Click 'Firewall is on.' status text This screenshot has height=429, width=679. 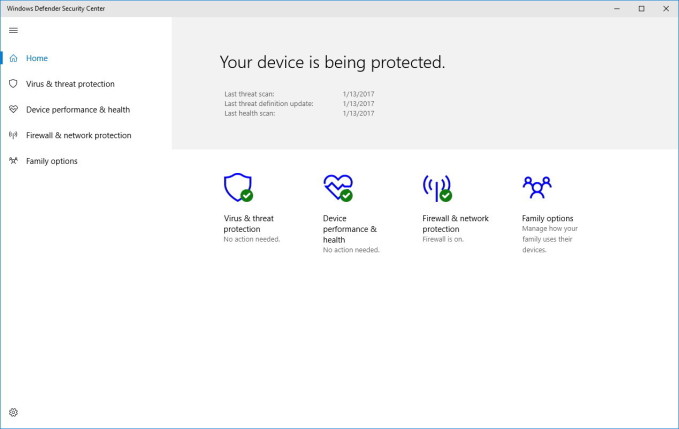(x=443, y=239)
